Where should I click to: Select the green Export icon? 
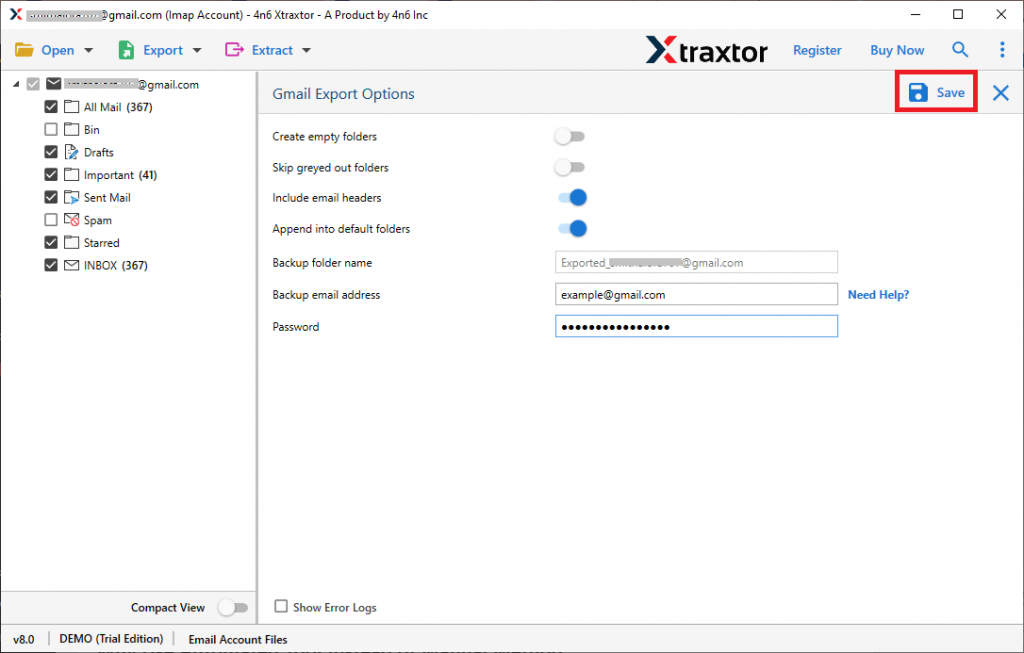[x=124, y=49]
